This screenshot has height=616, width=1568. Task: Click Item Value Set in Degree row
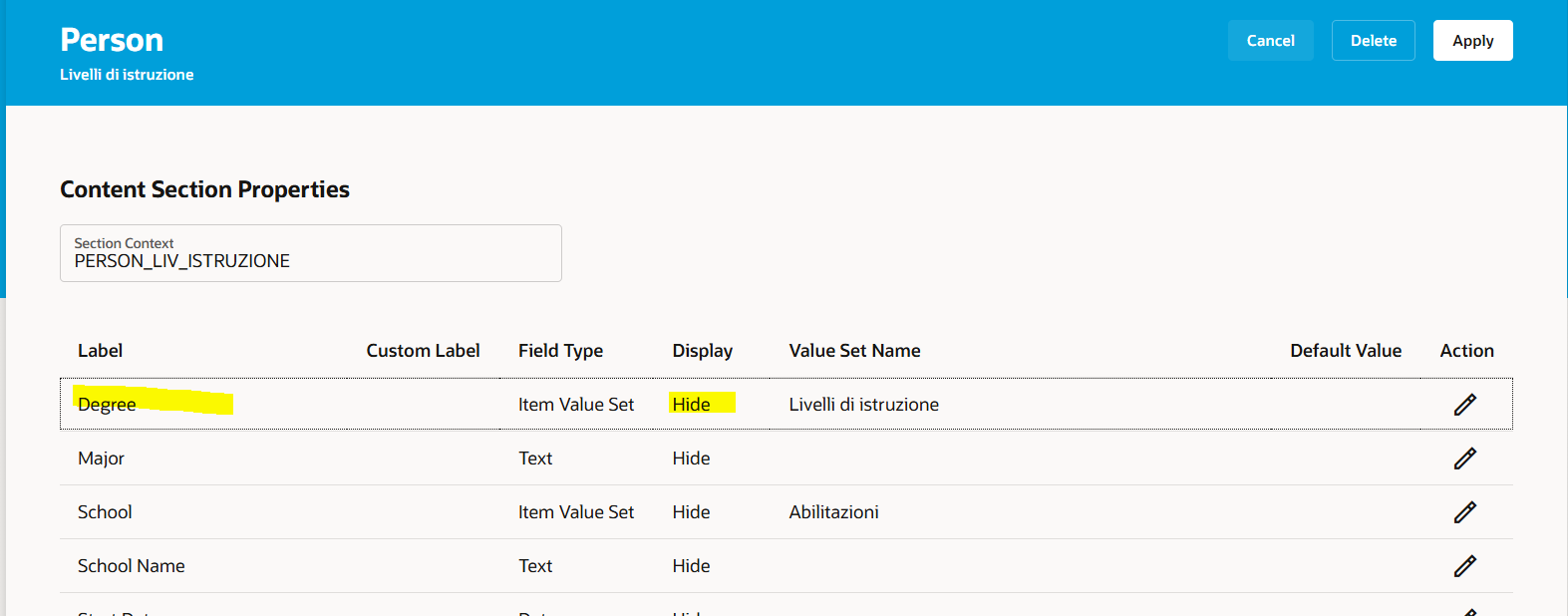point(576,405)
